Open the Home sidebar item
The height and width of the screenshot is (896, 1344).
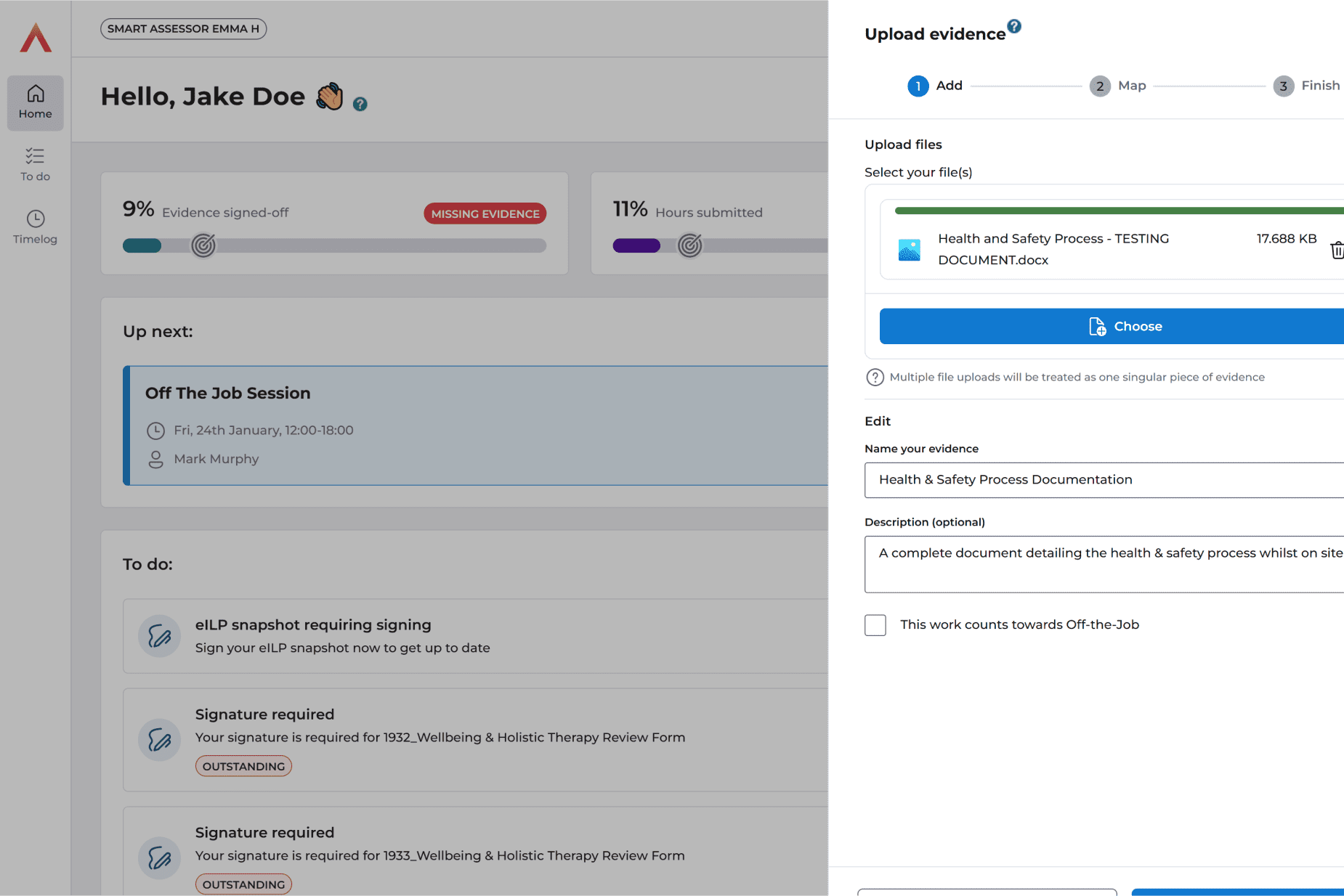point(36,102)
